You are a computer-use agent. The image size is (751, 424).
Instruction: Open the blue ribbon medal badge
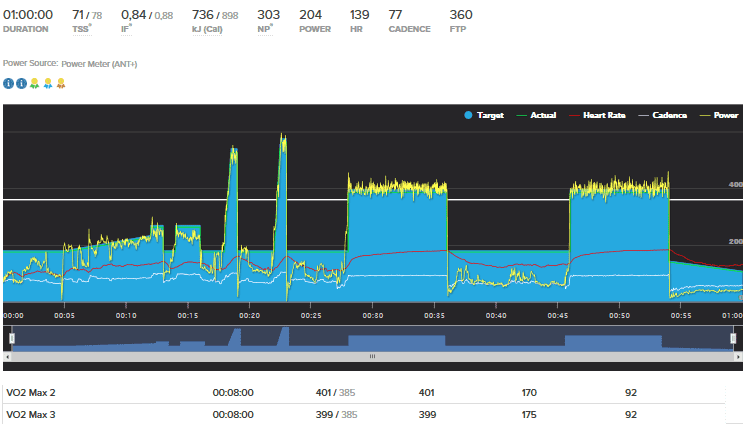[x=47, y=83]
